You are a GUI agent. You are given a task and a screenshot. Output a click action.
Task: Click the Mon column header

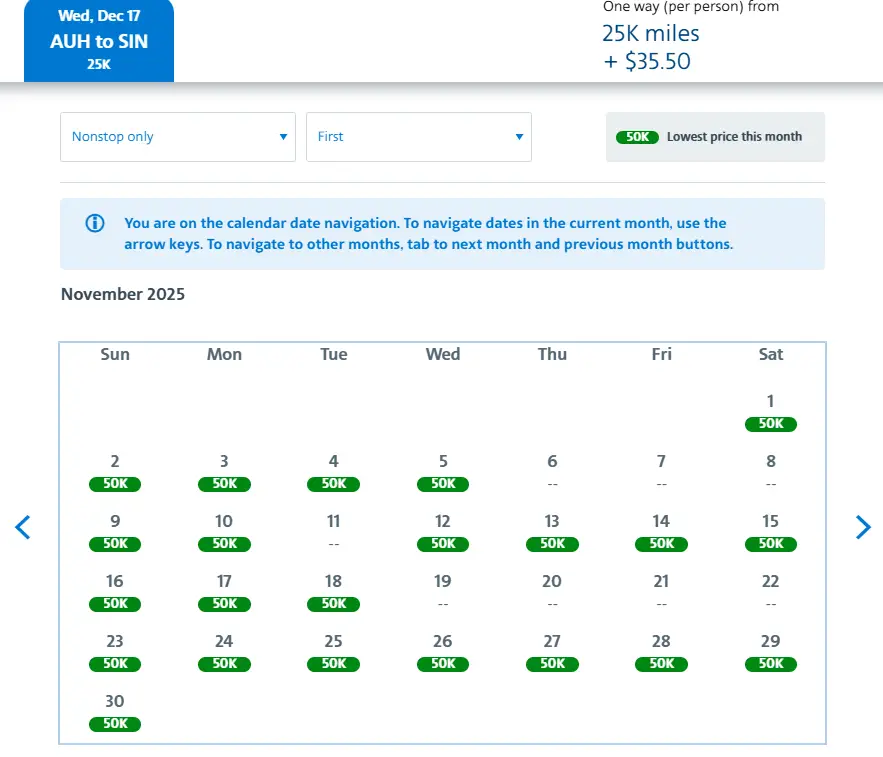(224, 354)
